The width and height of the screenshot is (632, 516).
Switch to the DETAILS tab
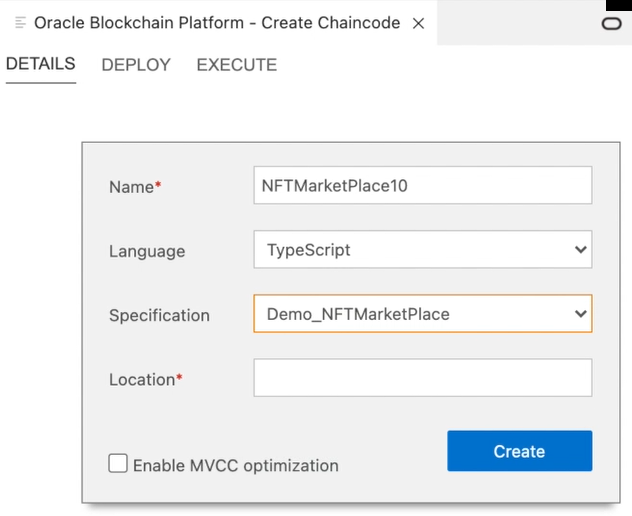(41, 64)
